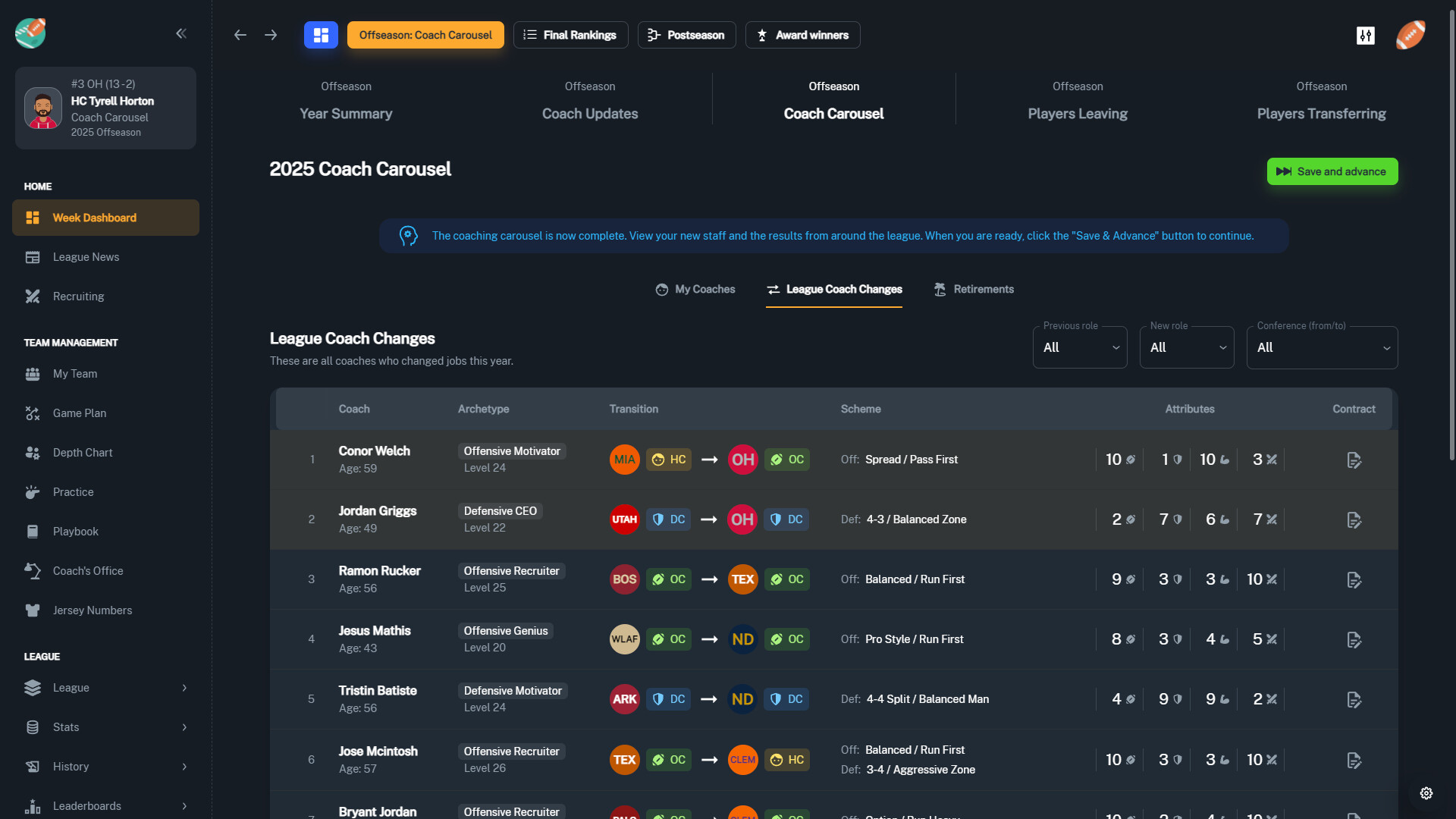Select Depth Chart from Team Management
1456x819 pixels.
tap(83, 452)
